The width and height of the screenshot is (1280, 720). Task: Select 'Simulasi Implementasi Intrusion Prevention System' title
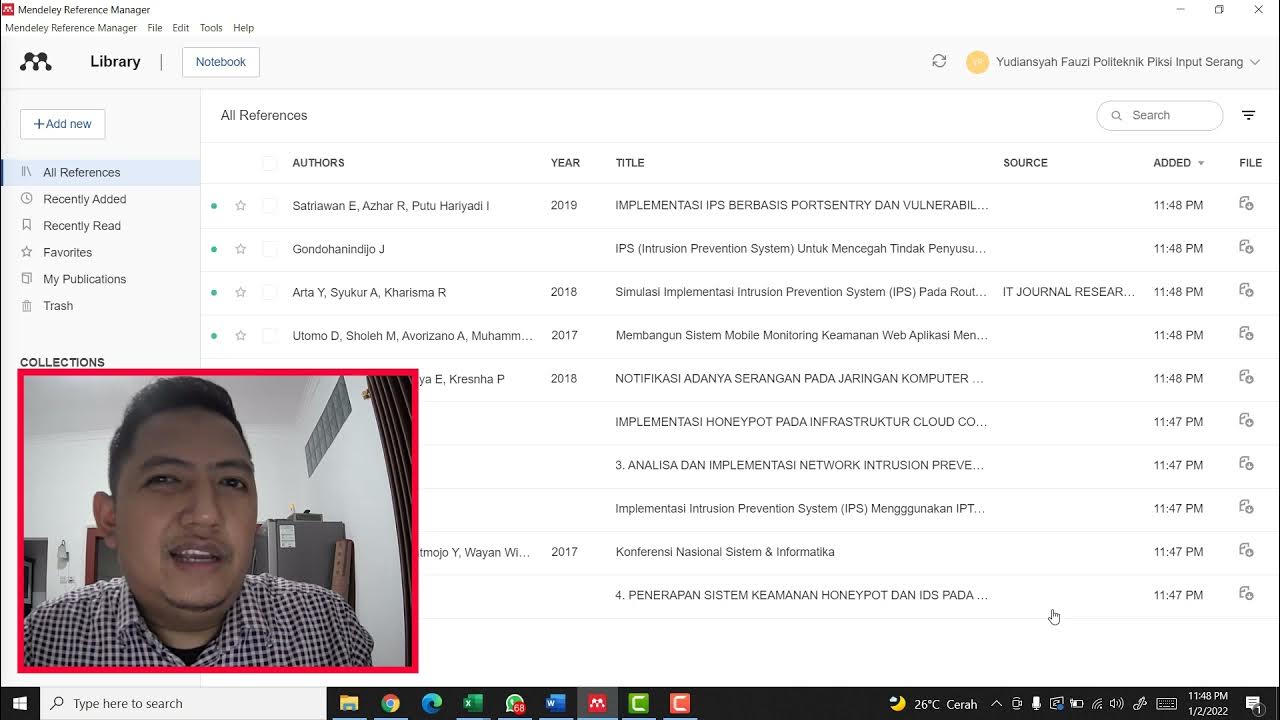click(801, 292)
